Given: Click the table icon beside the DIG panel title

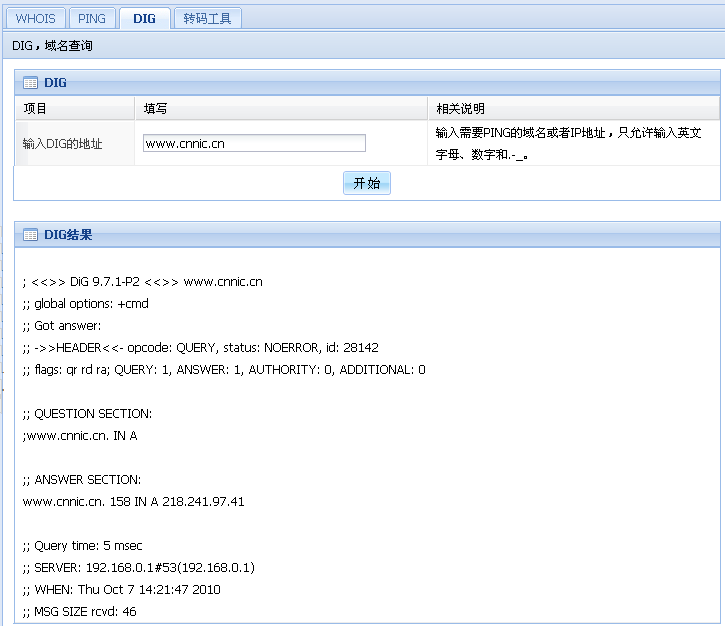Looking at the screenshot, I should 30,83.
